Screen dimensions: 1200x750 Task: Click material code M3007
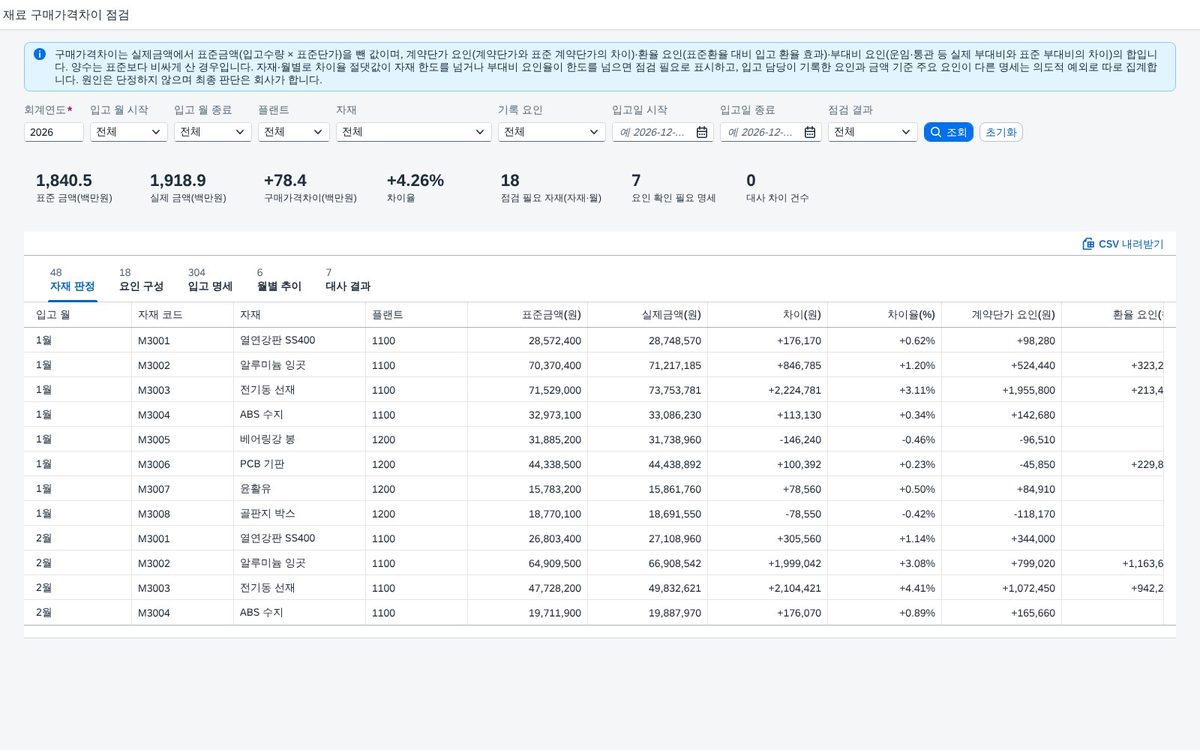(154, 489)
